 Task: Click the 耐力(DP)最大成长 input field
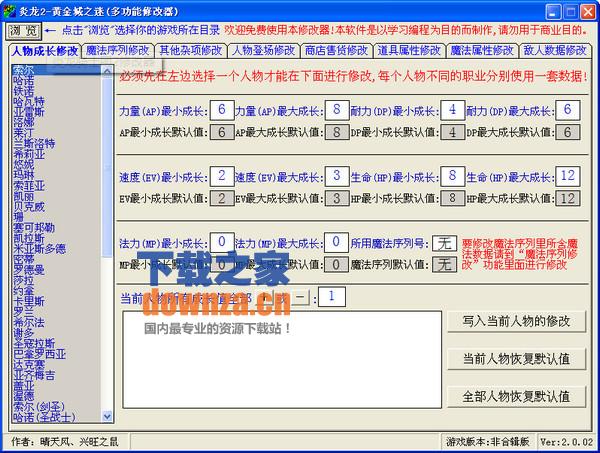(567, 110)
